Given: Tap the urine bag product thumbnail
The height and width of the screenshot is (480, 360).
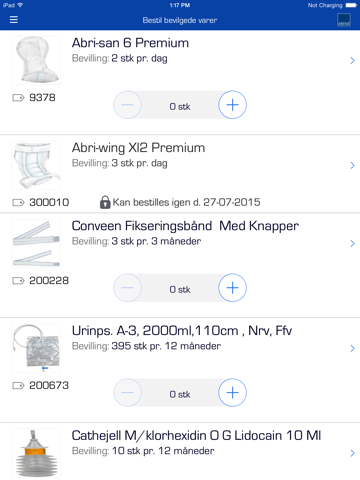Looking at the screenshot, I should point(36,348).
